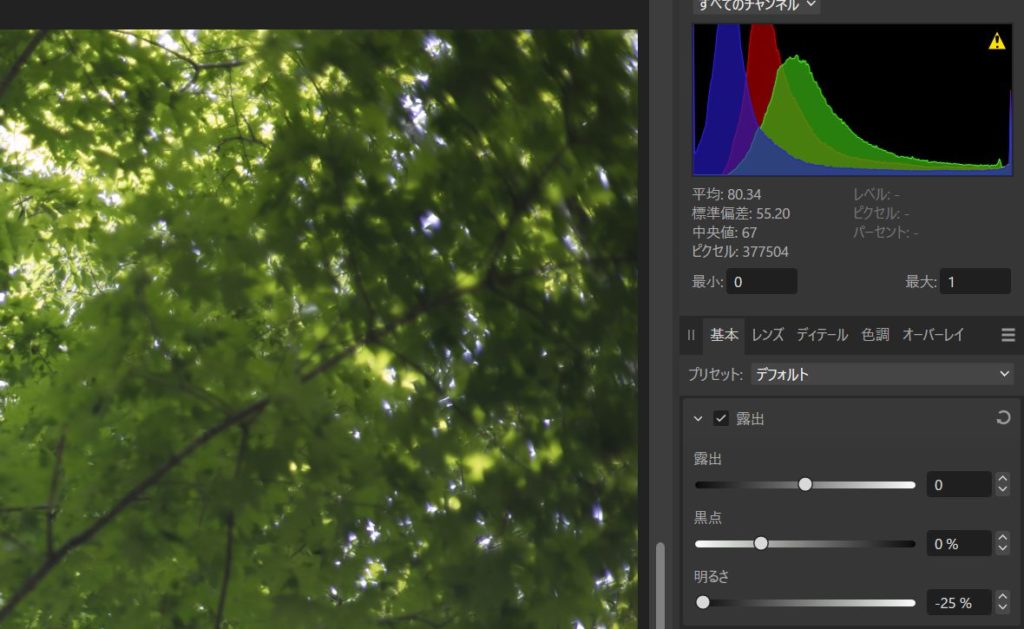
Task: Switch to the オーバーレイ tab
Action: tap(933, 335)
